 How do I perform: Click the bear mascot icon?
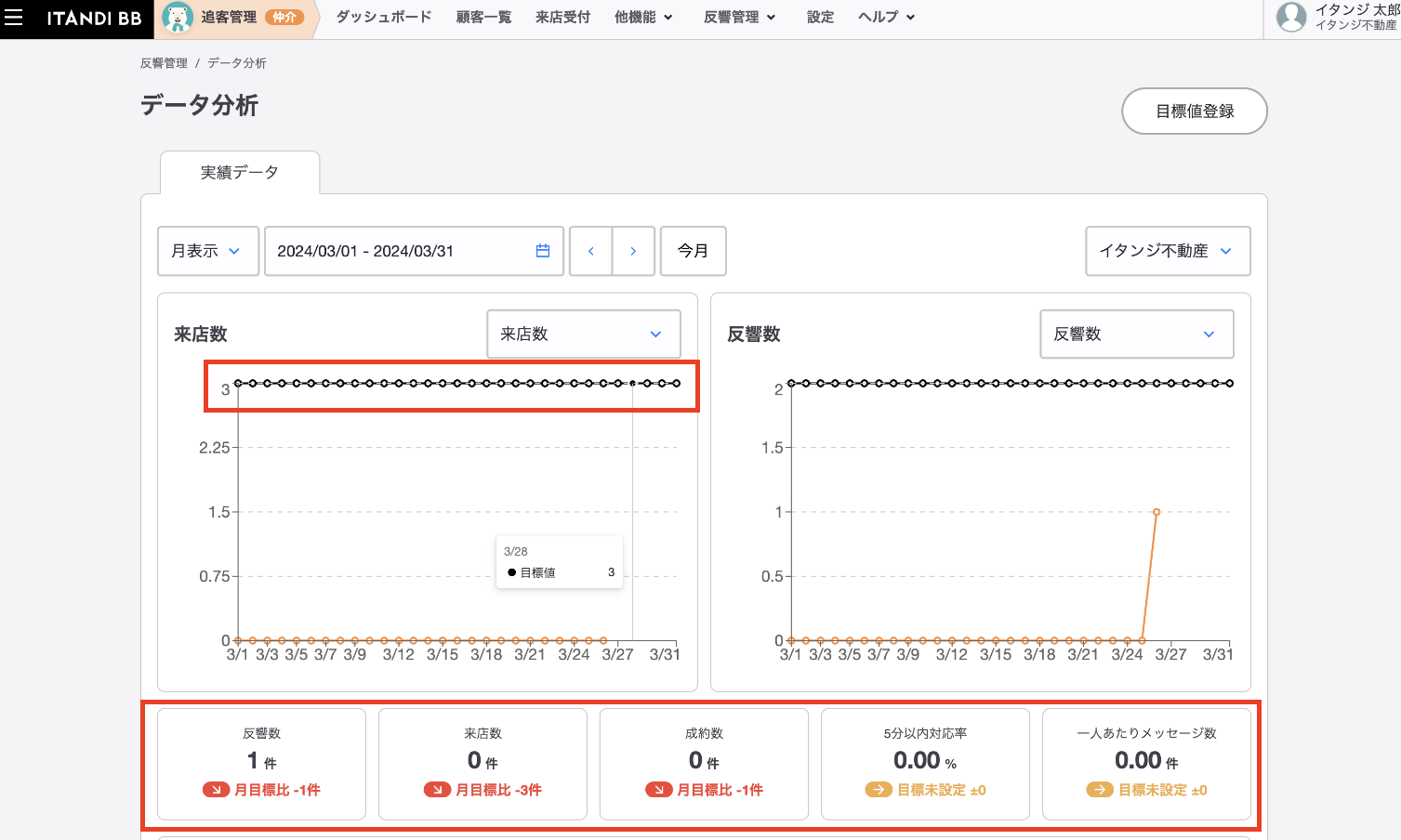pyautogui.click(x=178, y=18)
